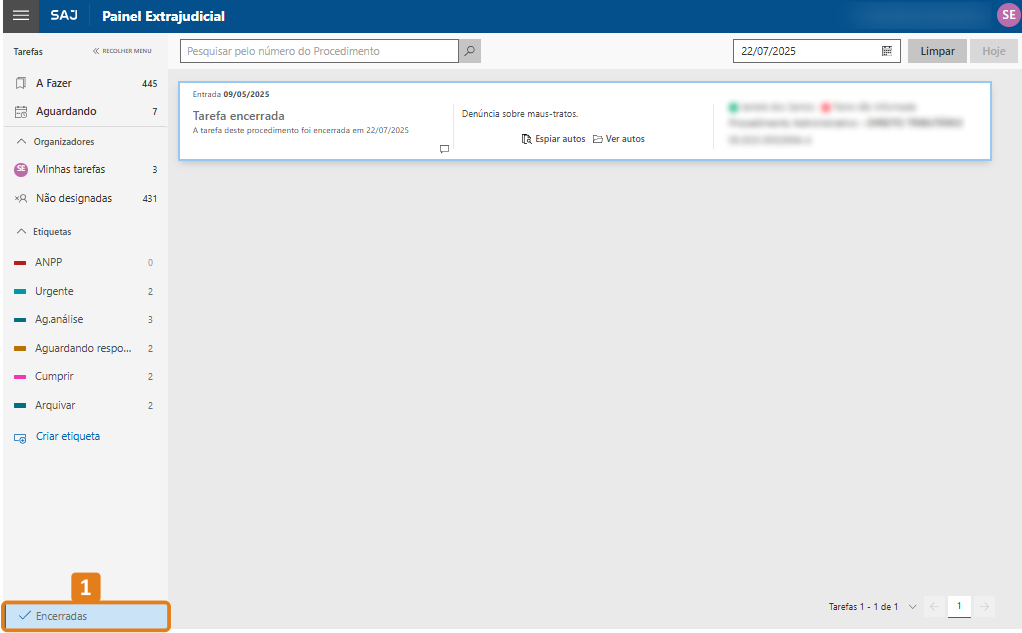Screen dimensions: 1022x633
Task: Open the date picker calendar icon
Action: (x=887, y=51)
